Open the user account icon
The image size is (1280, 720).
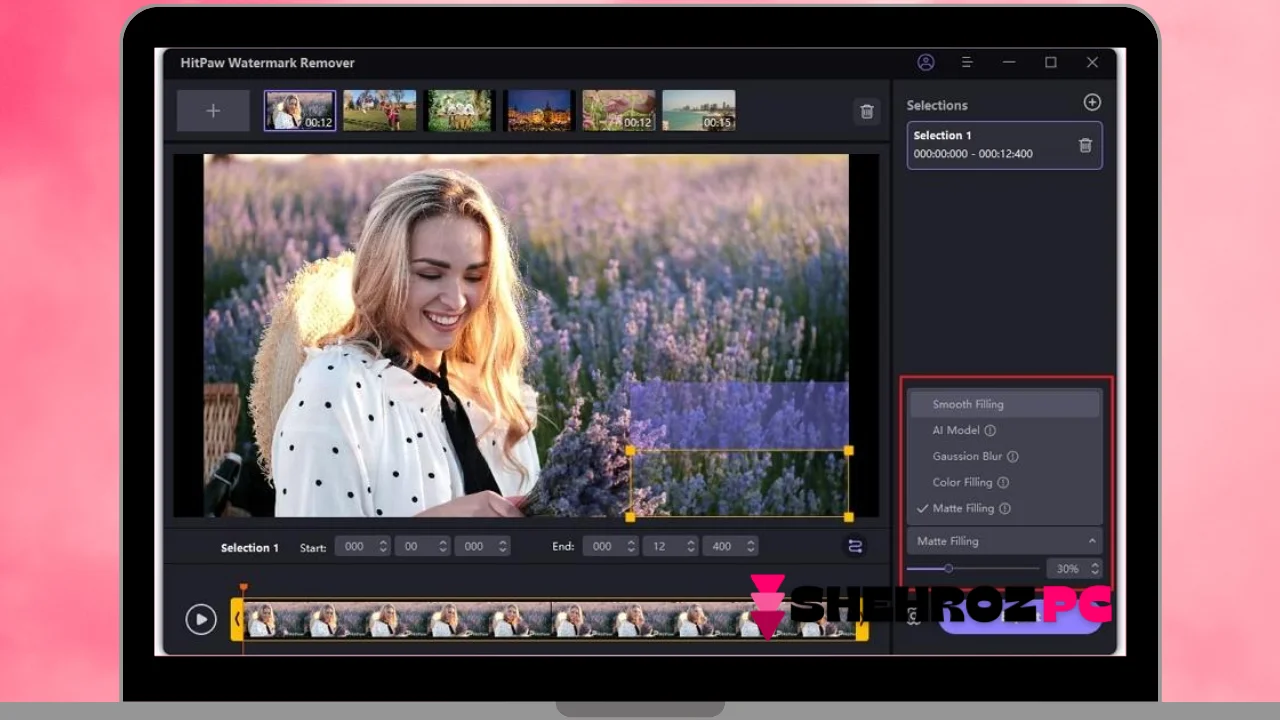pyautogui.click(x=926, y=62)
